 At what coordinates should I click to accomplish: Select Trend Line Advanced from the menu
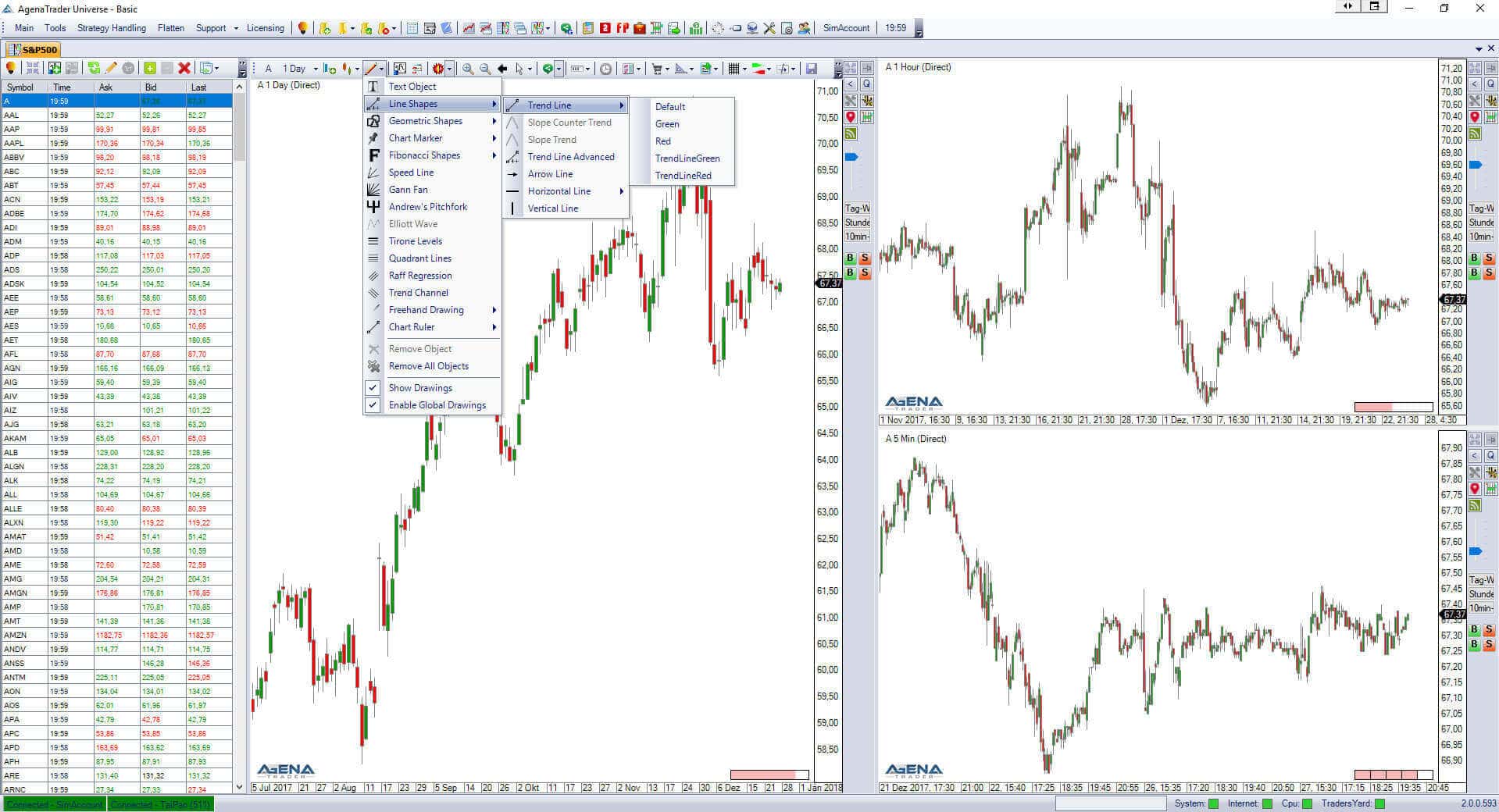click(570, 157)
